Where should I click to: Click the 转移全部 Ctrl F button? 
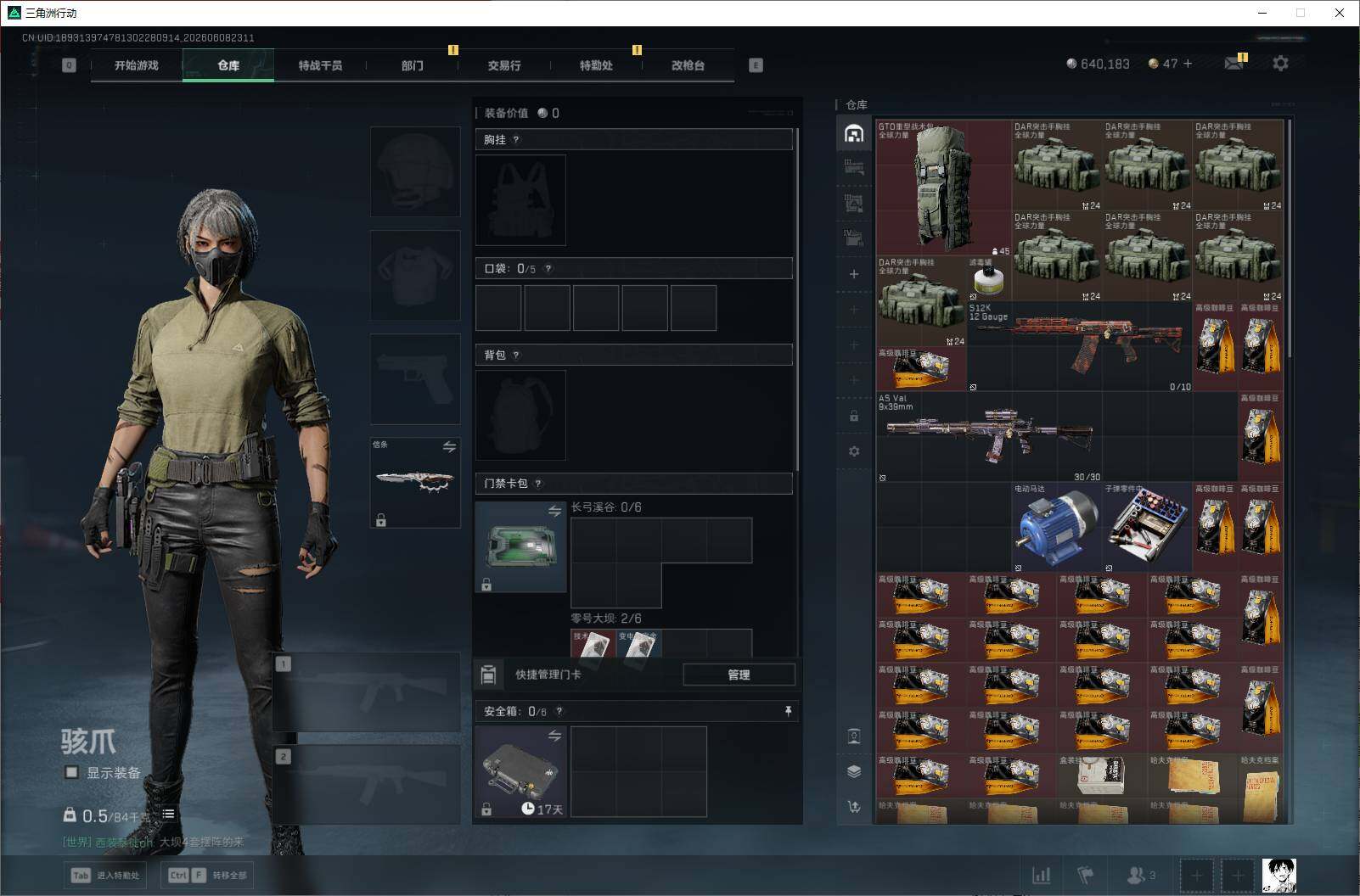pos(208,875)
